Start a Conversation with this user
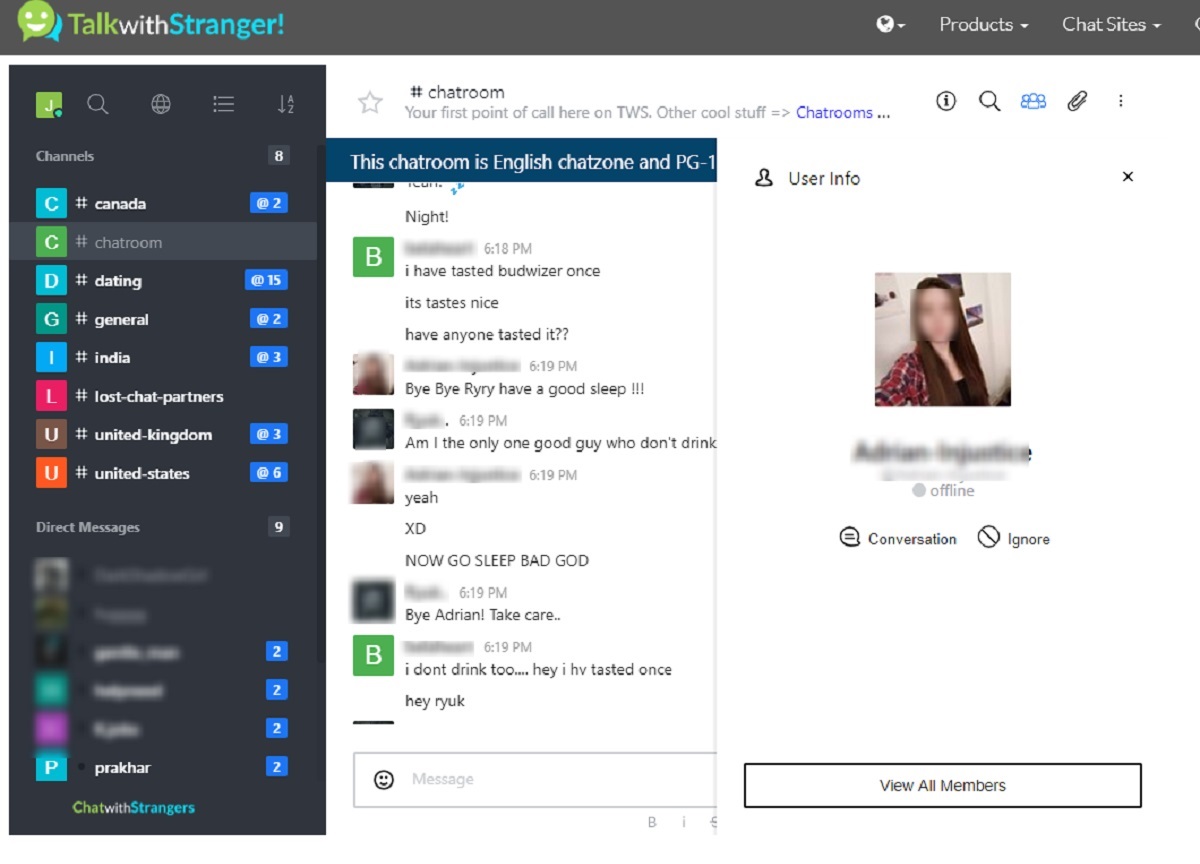 click(x=898, y=539)
